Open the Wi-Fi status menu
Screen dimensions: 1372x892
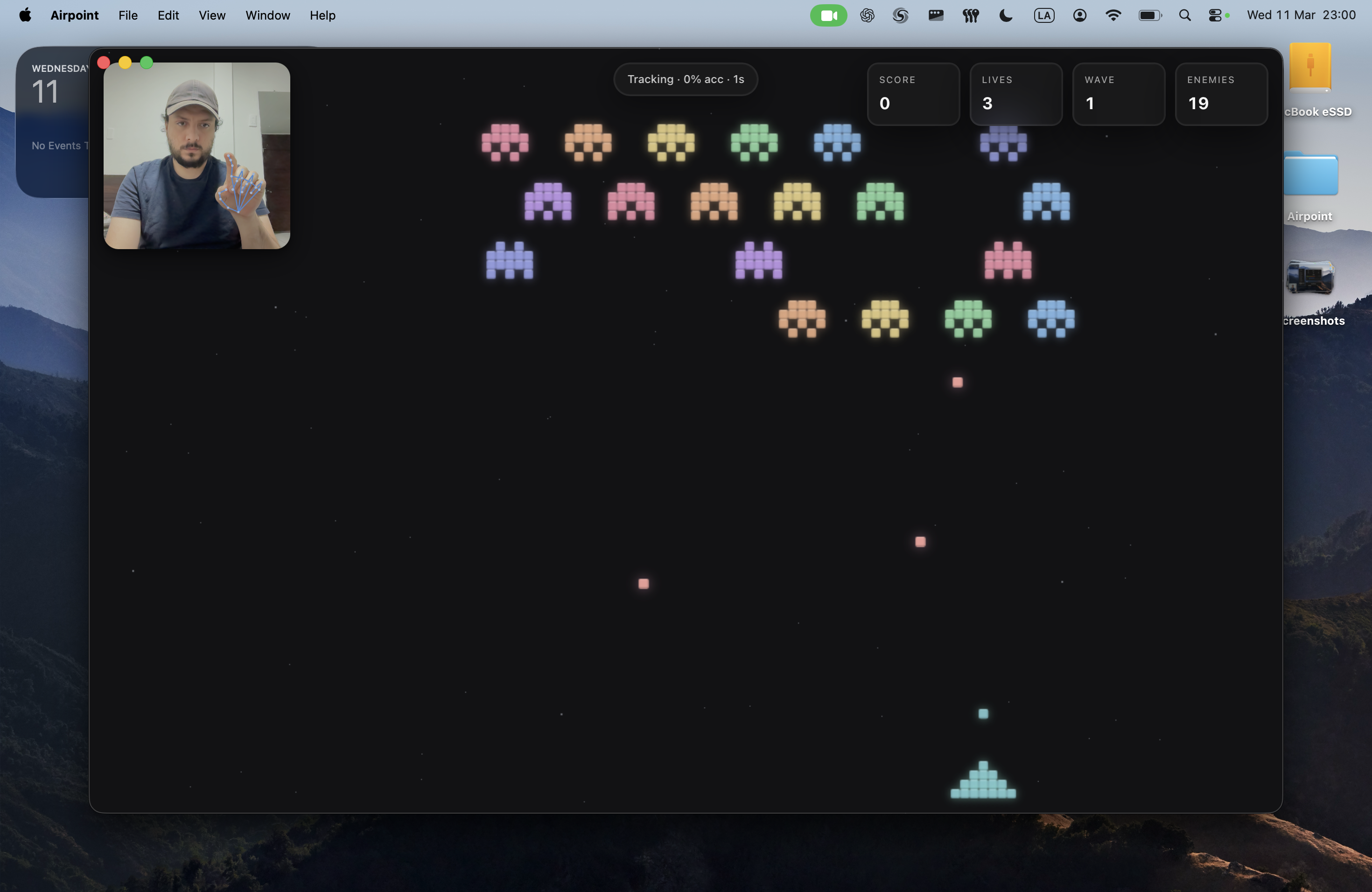click(x=1113, y=15)
